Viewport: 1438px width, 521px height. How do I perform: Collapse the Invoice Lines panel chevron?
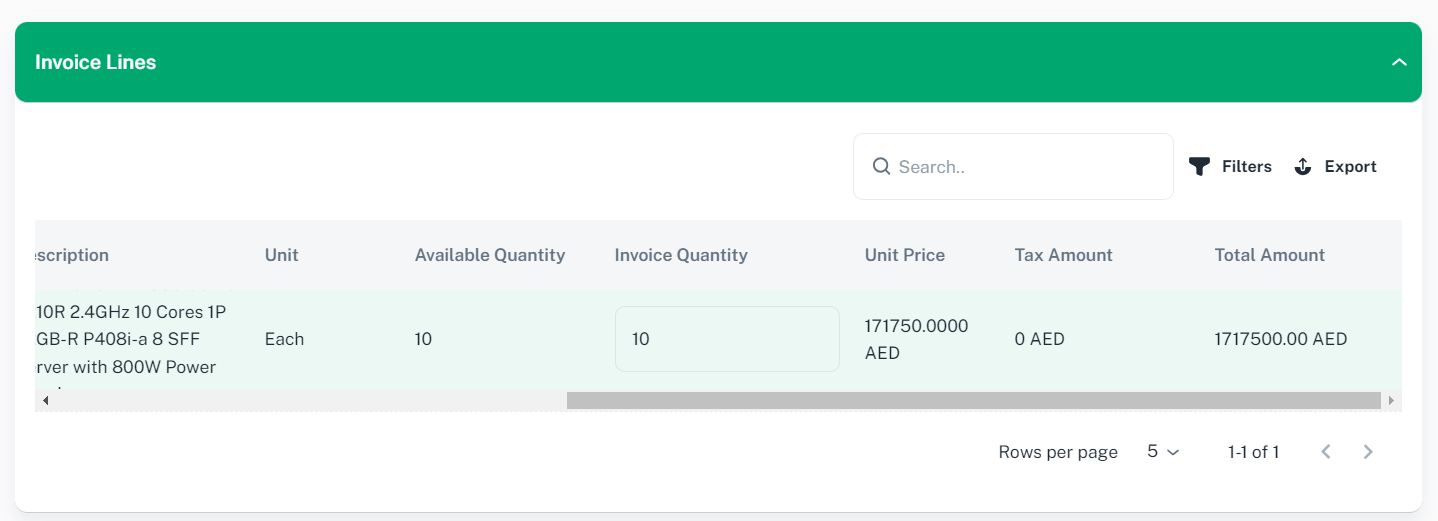(1399, 62)
